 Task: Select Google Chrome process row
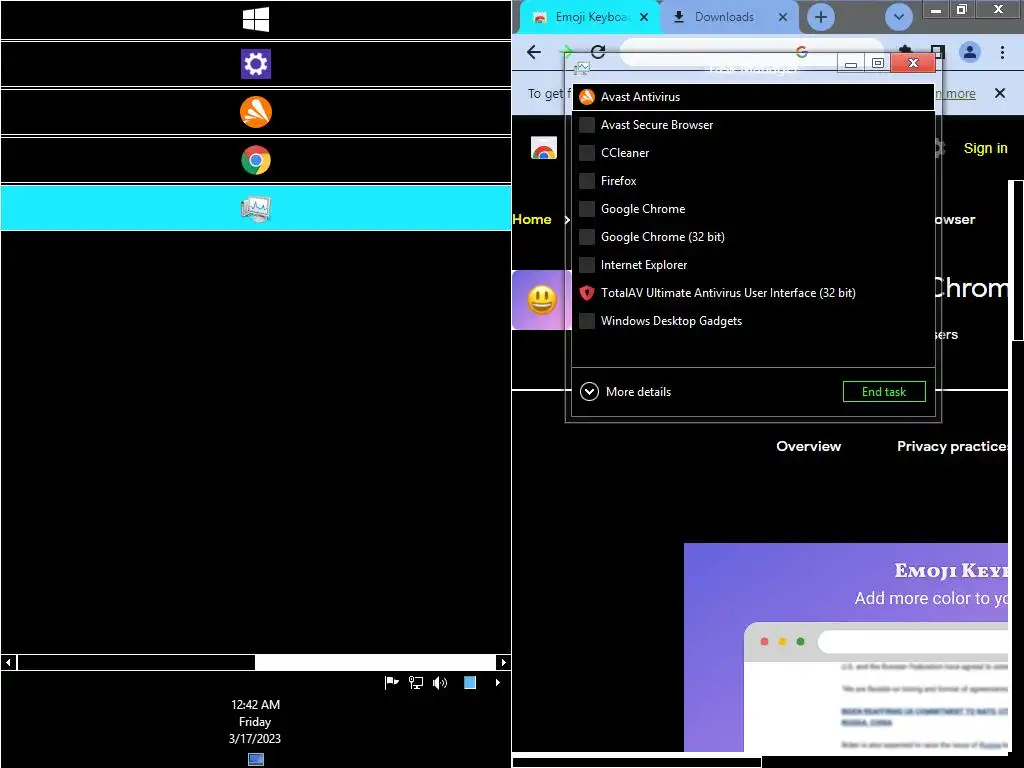point(753,209)
